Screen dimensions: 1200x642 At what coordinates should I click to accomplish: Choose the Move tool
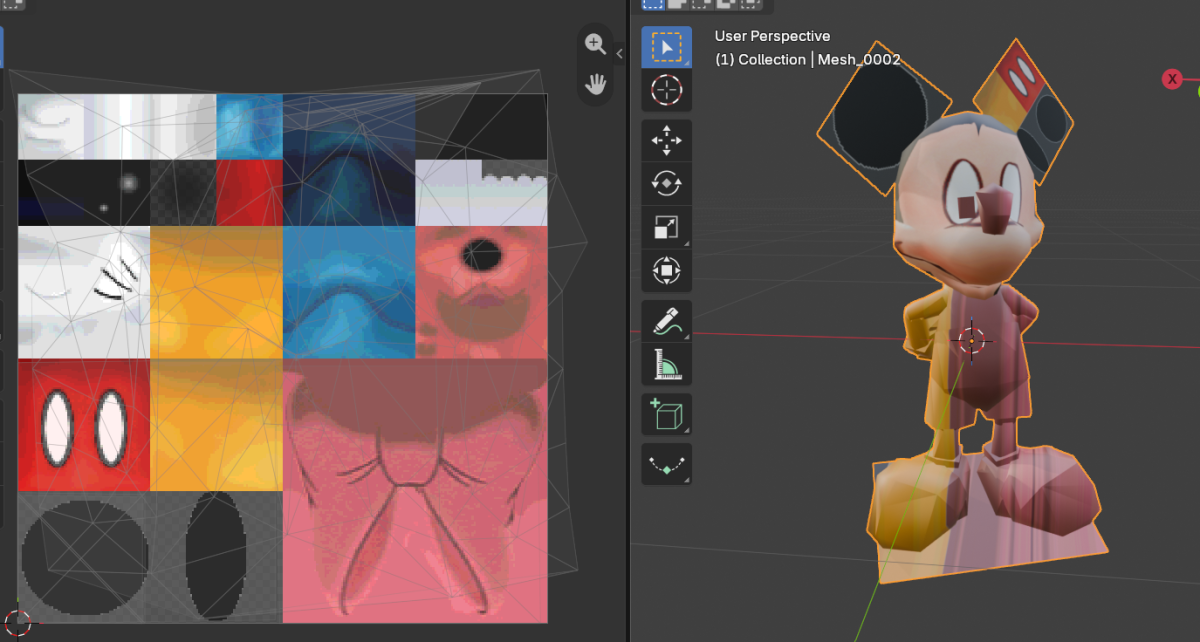tap(666, 141)
